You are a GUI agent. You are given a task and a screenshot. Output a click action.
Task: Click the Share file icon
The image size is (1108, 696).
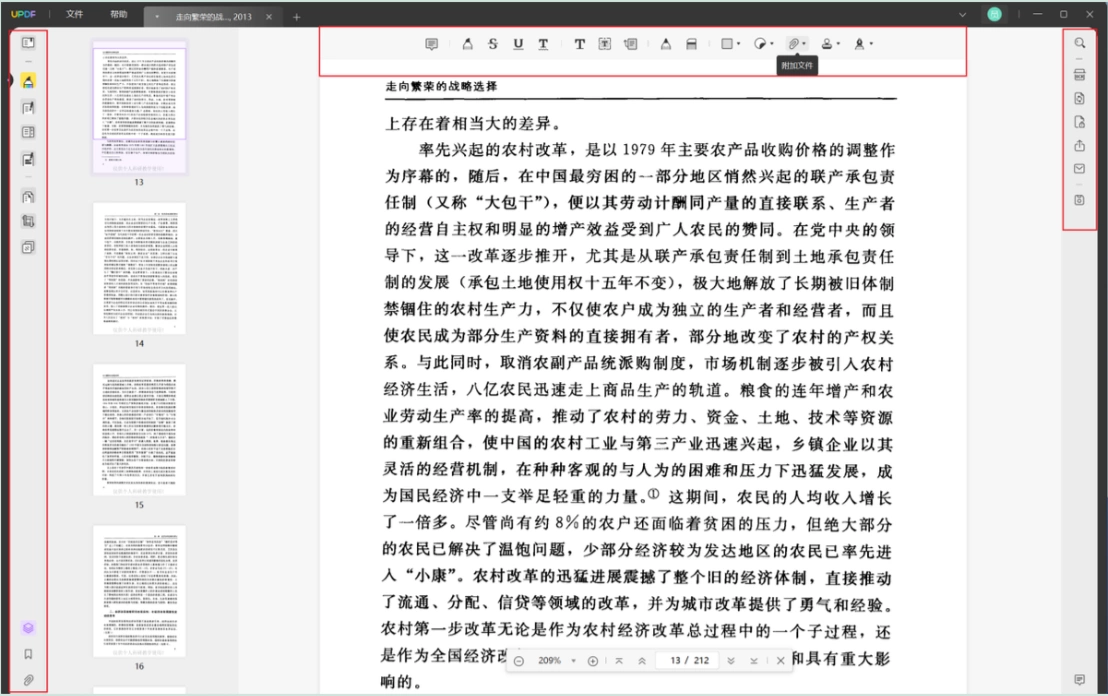[1080, 146]
